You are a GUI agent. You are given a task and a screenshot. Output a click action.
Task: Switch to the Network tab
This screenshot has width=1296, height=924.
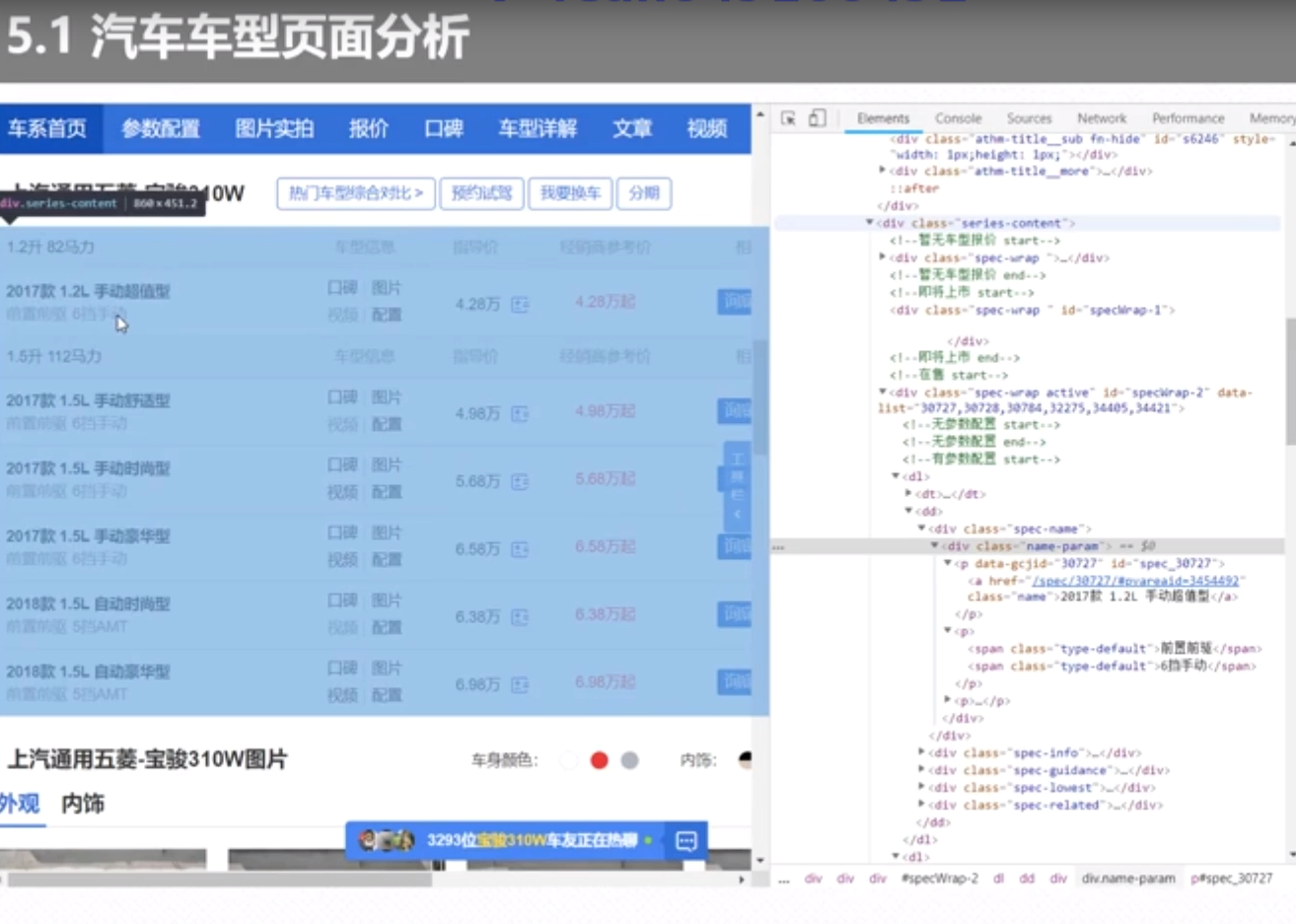point(1102,118)
